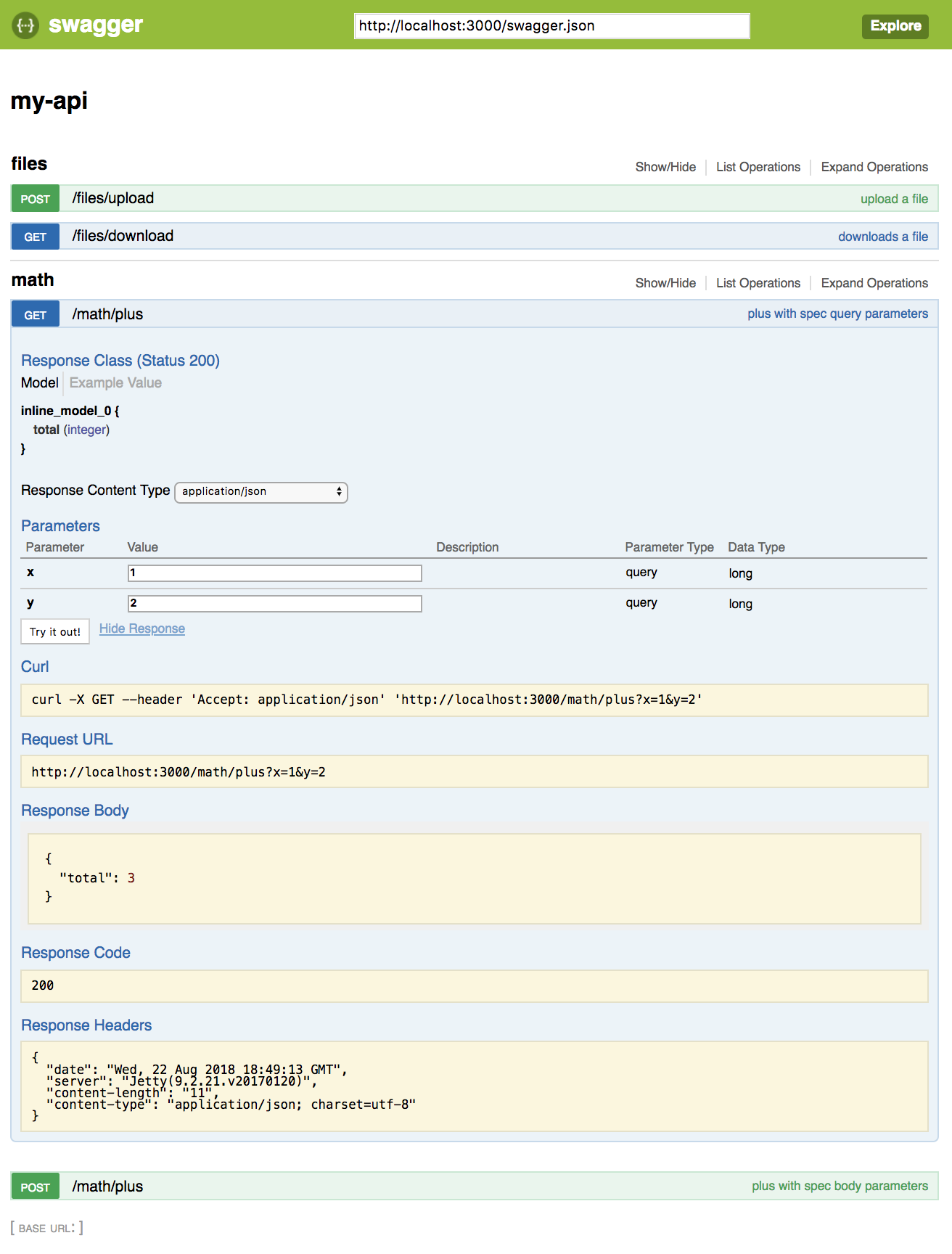952x1254 pixels.
Task: Open the POST /files/upload operation
Action: 113,198
